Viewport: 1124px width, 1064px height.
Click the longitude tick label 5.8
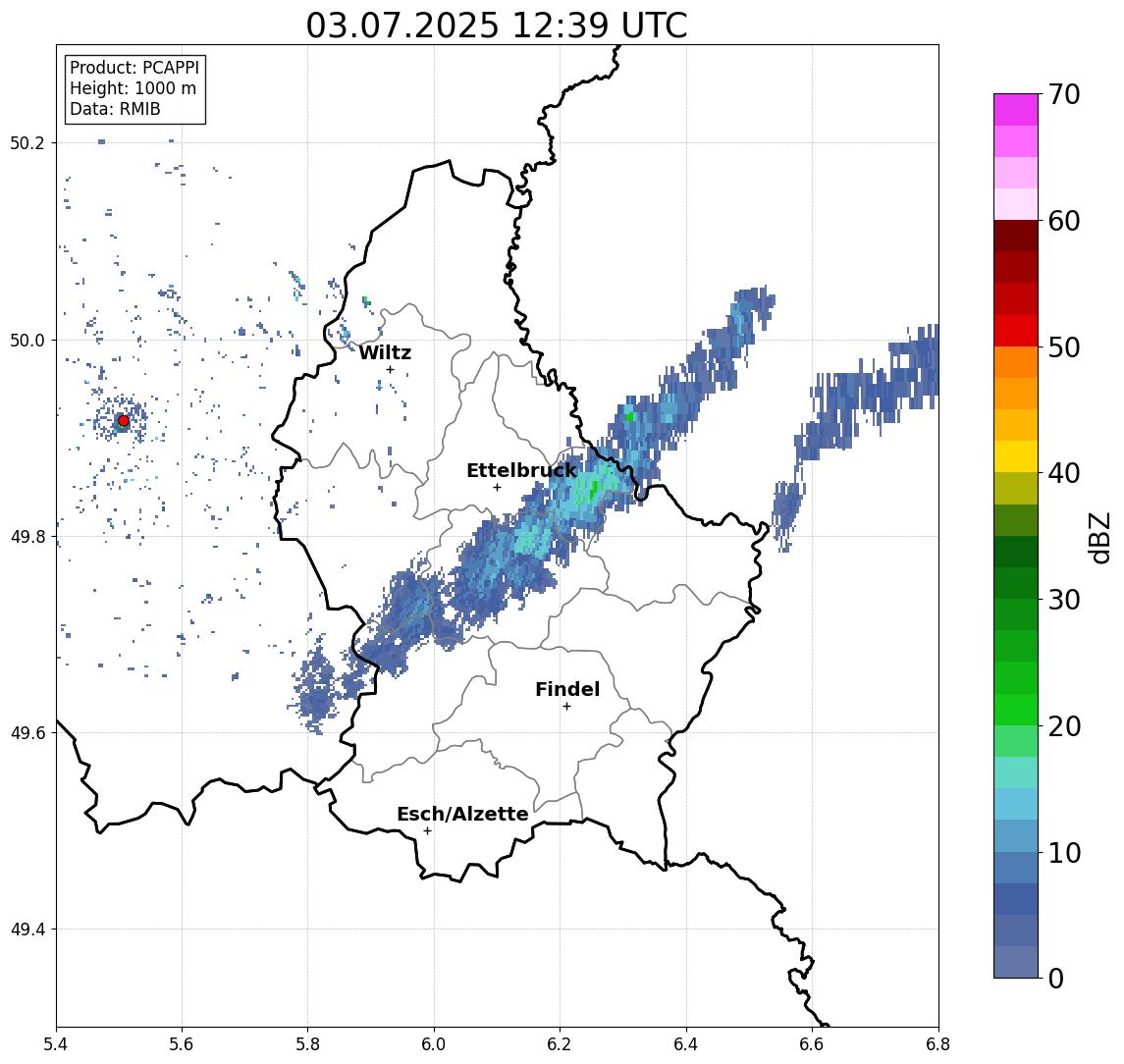307,1044
